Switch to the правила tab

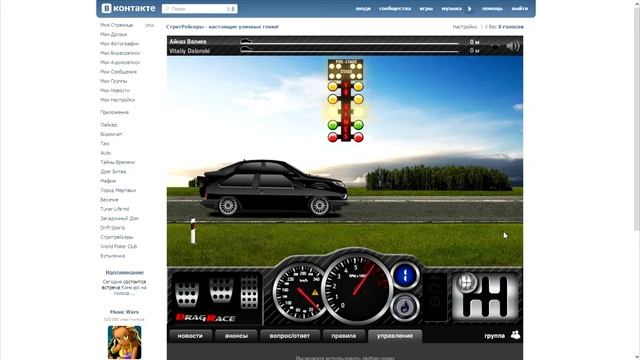click(344, 336)
